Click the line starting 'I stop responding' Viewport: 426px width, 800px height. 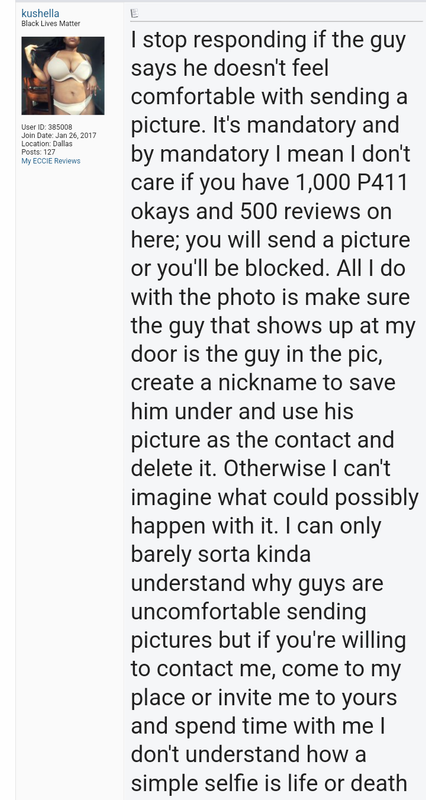click(268, 40)
